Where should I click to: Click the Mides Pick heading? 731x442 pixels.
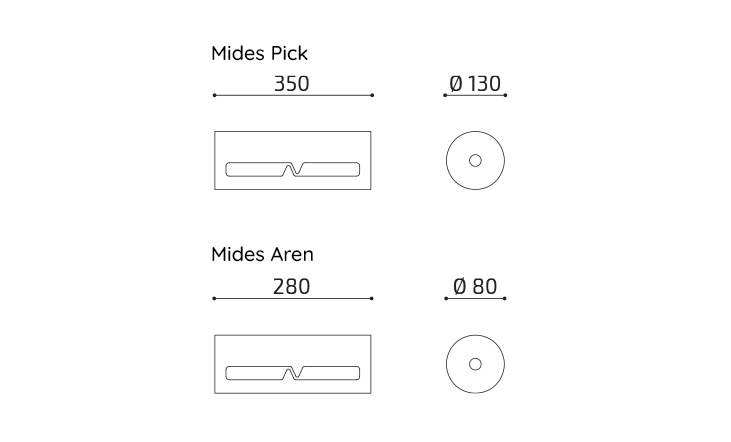point(259,54)
